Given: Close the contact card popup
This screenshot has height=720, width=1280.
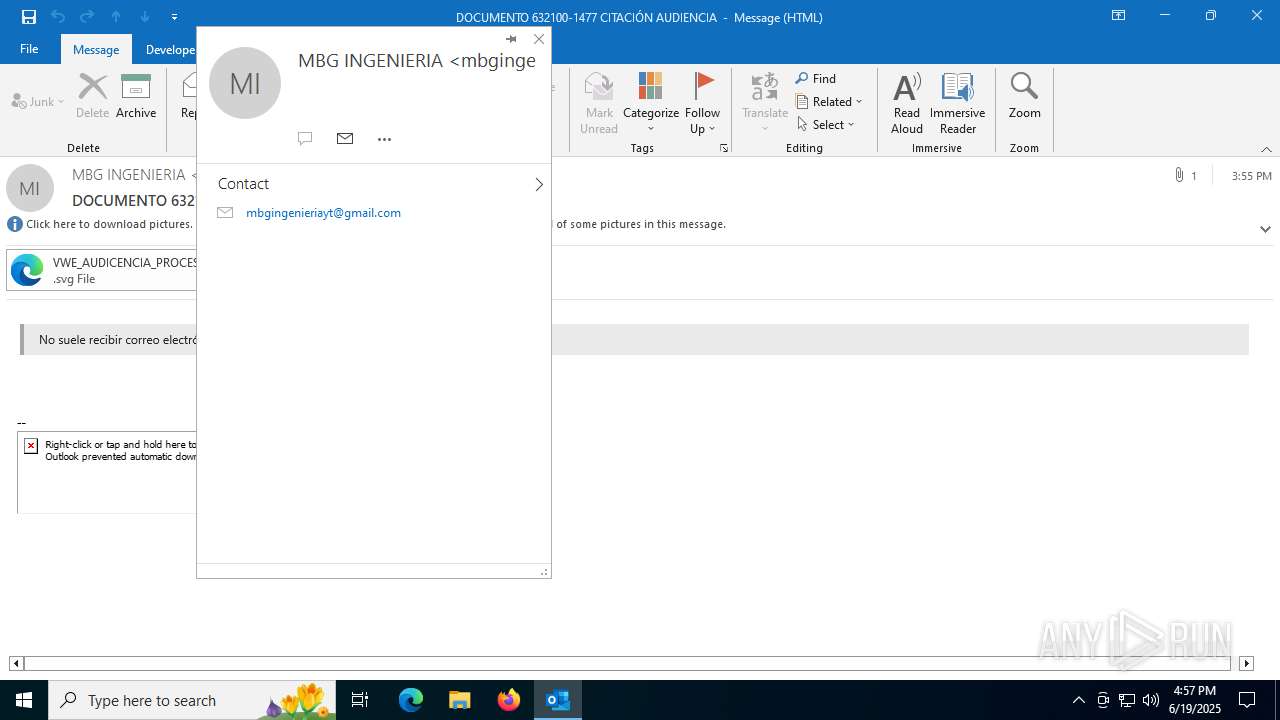Looking at the screenshot, I should 539,39.
